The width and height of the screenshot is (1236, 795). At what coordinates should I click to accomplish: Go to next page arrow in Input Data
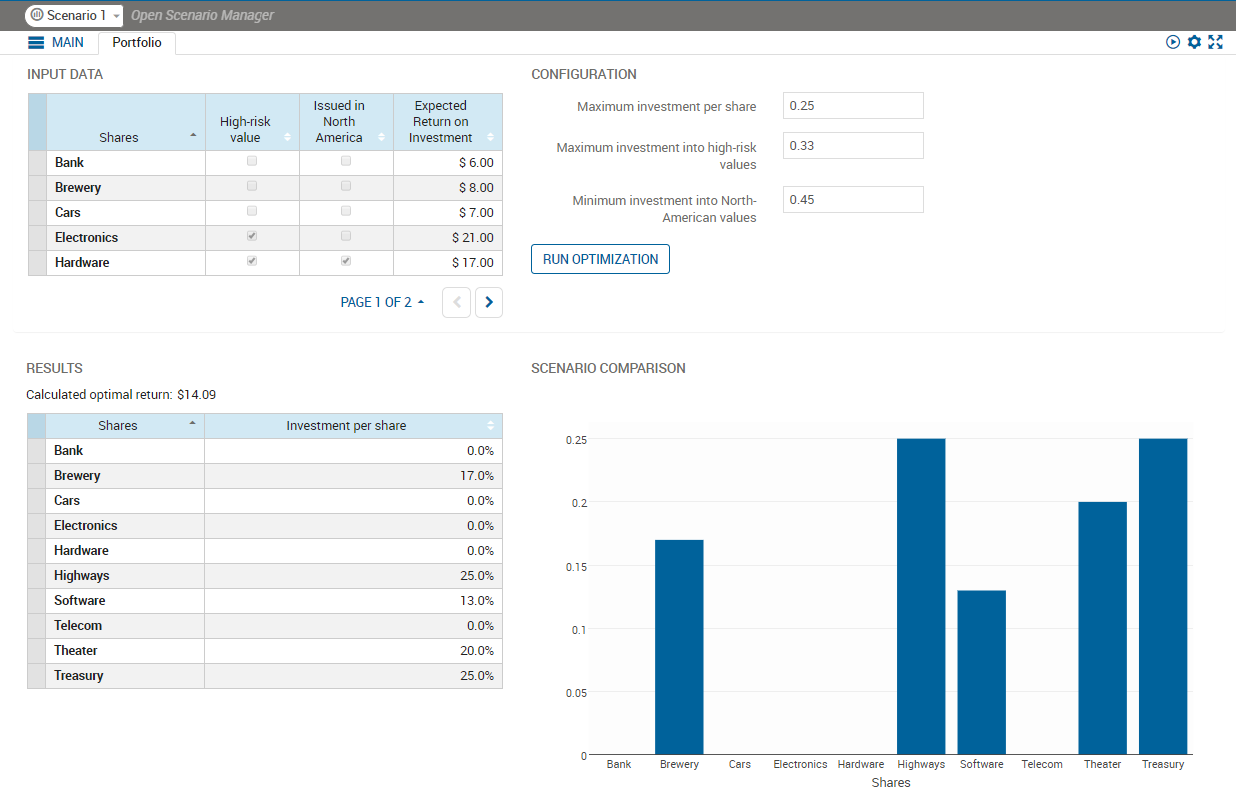tap(488, 302)
